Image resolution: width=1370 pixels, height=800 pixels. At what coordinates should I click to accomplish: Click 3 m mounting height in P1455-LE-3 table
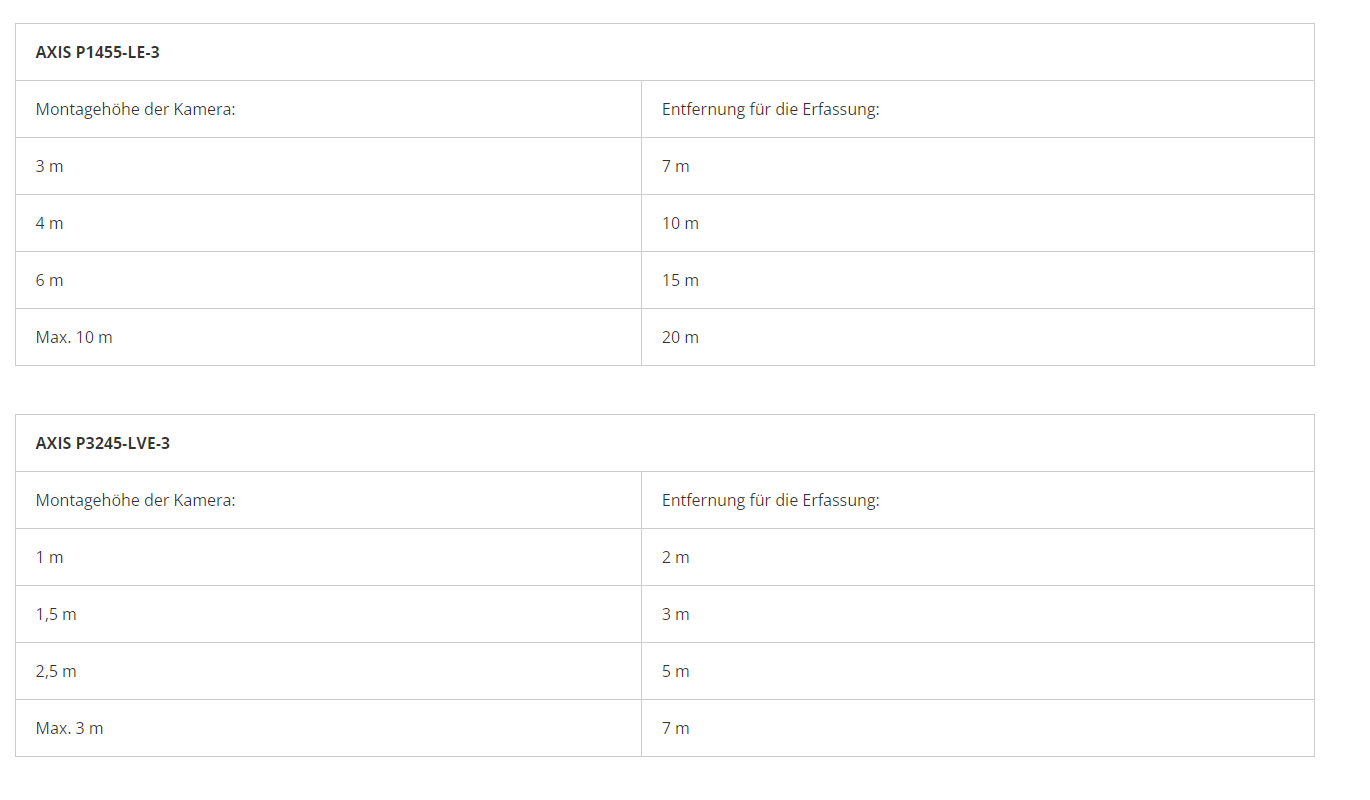(50, 166)
